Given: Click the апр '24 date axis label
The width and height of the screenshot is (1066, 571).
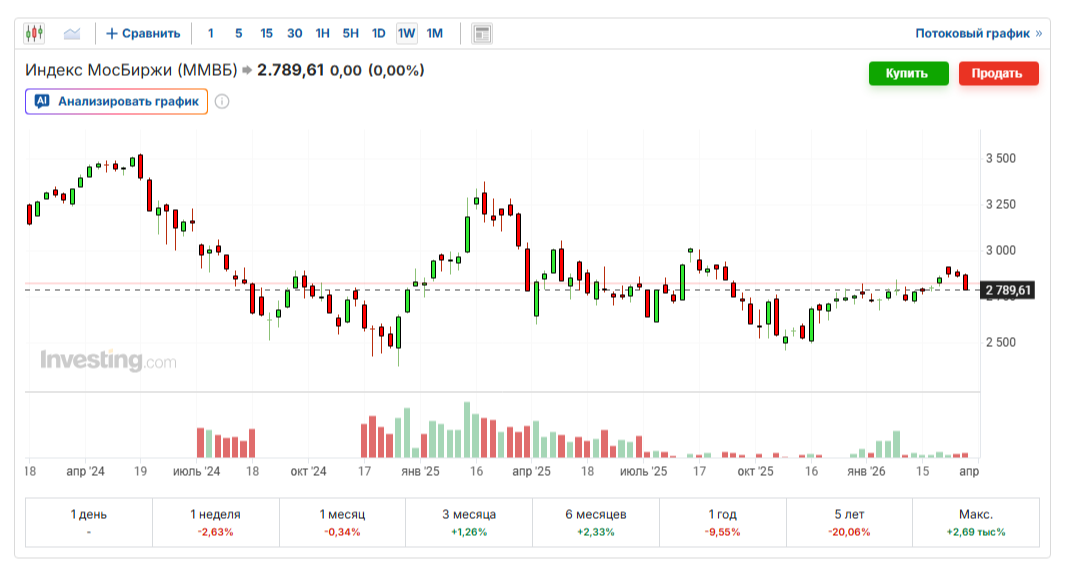Looking at the screenshot, I should [x=86, y=471].
